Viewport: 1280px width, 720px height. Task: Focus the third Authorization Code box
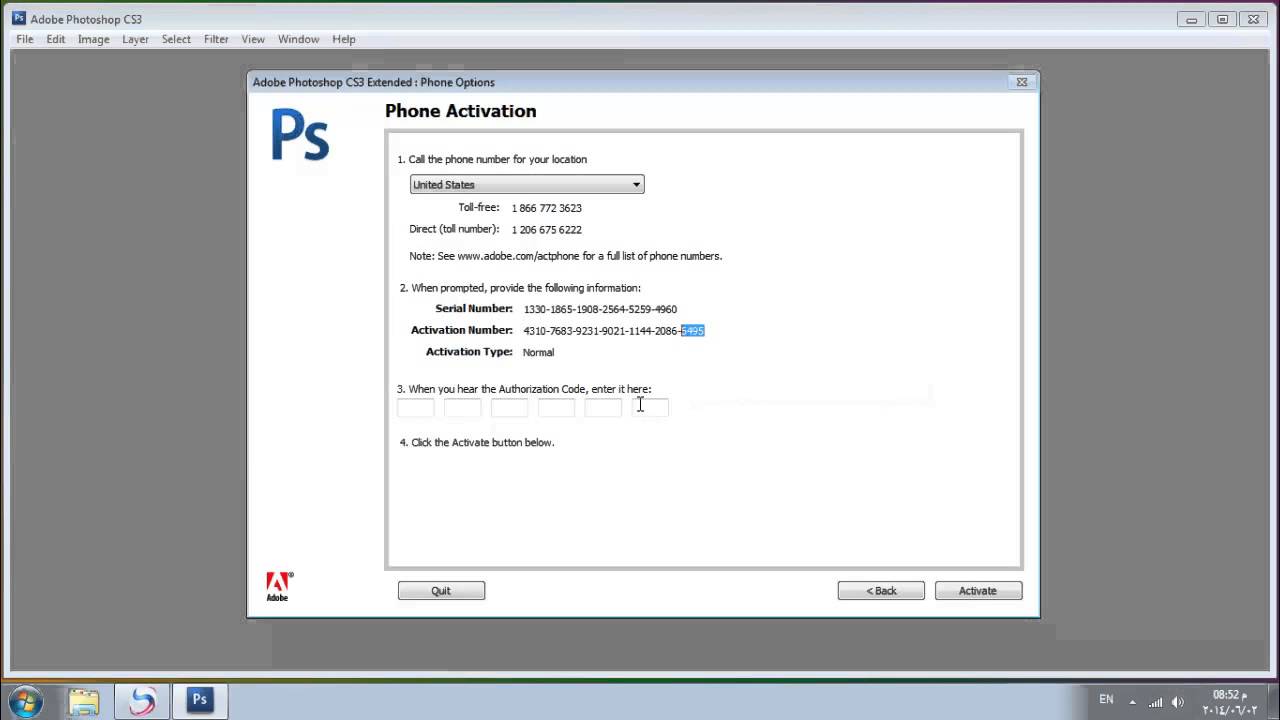pyautogui.click(x=509, y=407)
